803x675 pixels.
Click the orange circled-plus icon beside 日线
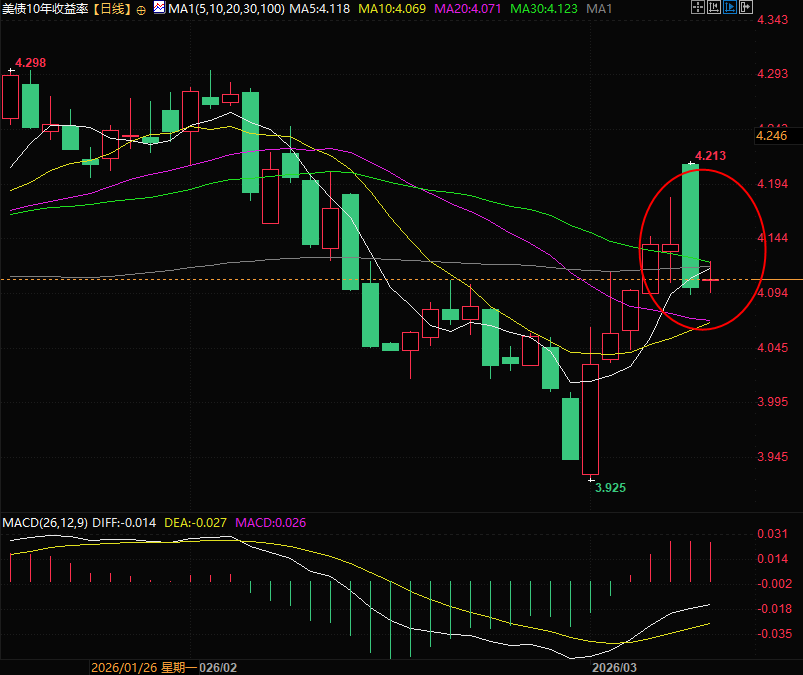[141, 10]
